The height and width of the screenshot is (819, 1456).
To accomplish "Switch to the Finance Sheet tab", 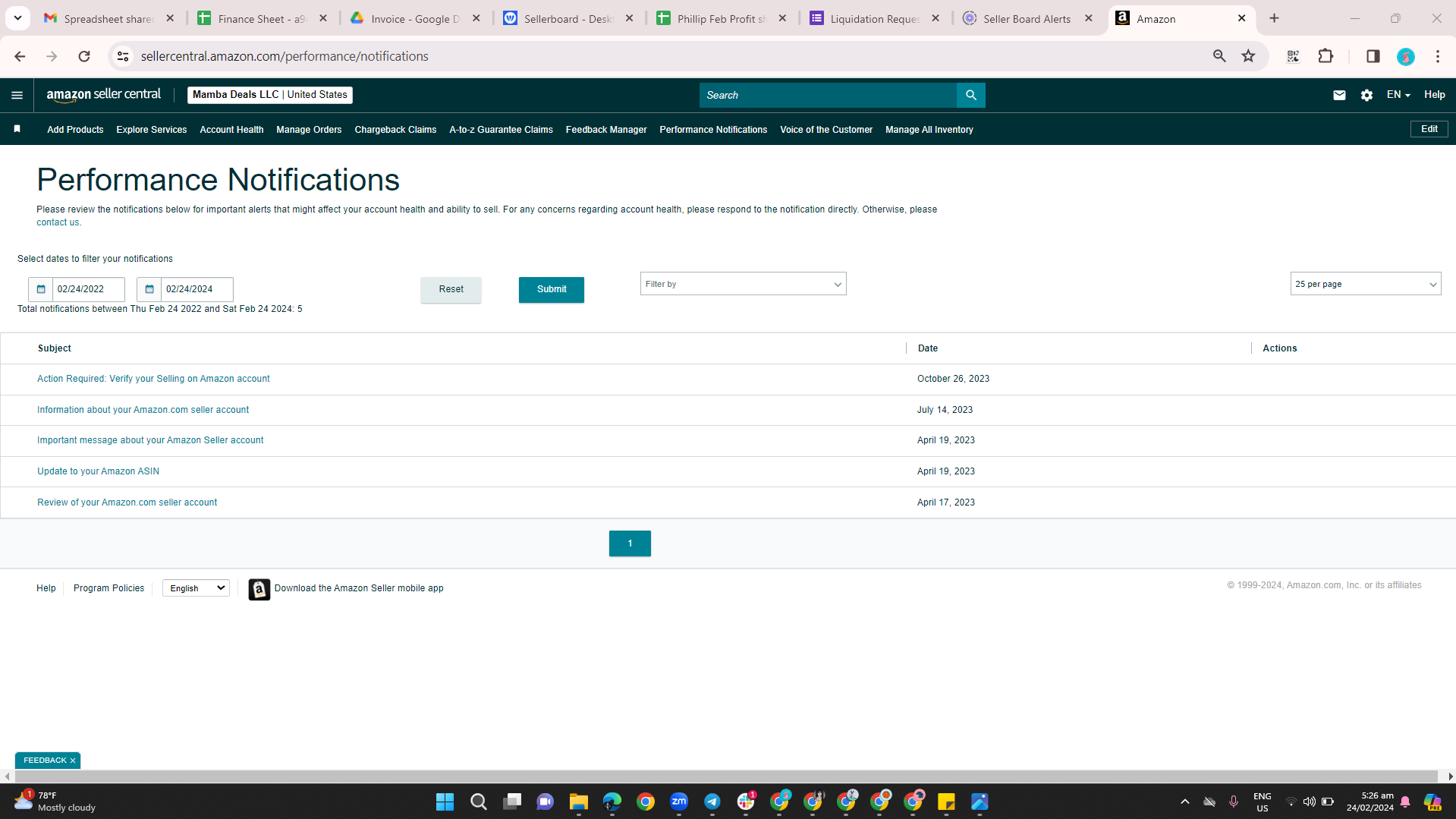I will pyautogui.click(x=263, y=18).
